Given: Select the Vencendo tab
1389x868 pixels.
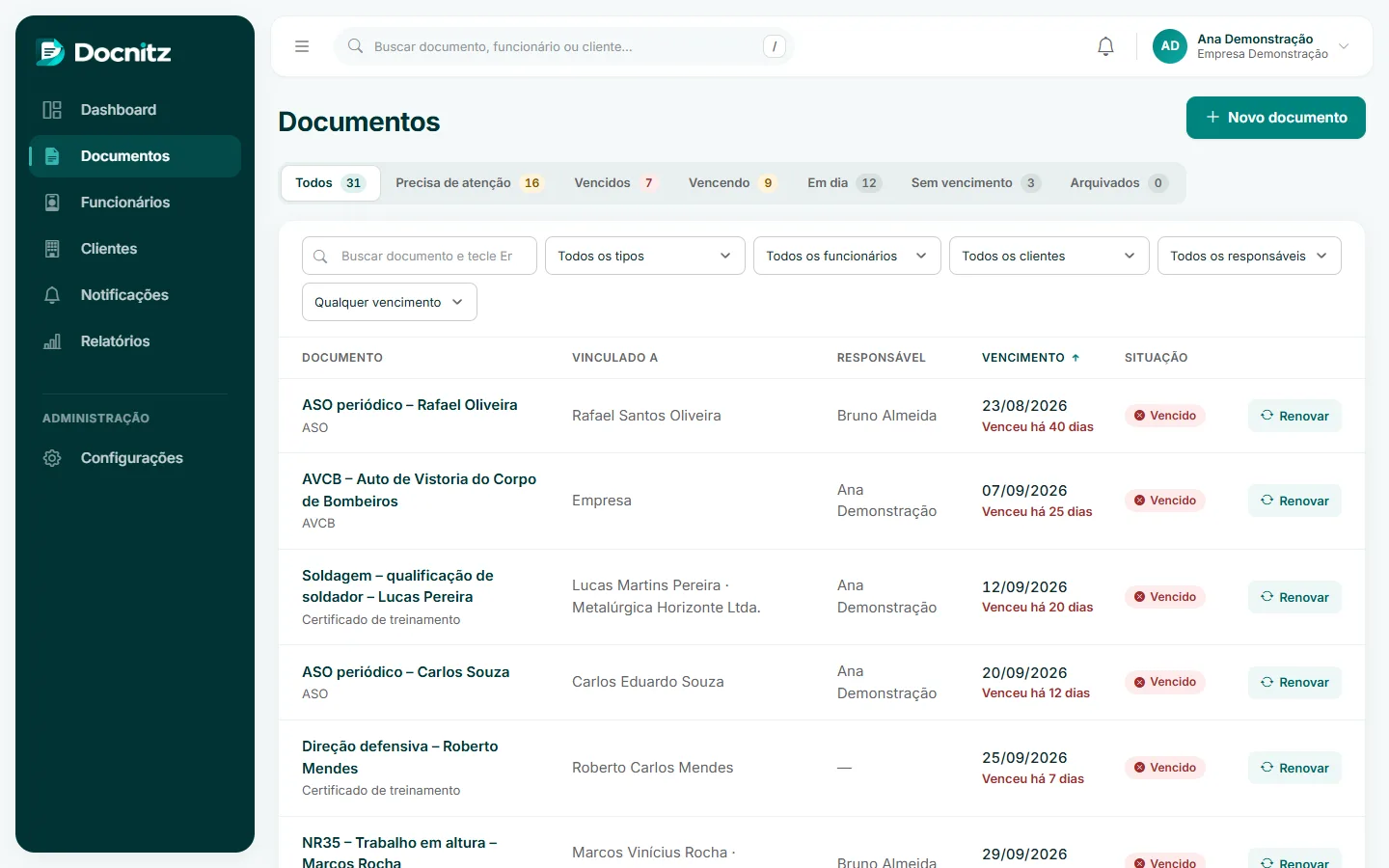Looking at the screenshot, I should coord(733,183).
